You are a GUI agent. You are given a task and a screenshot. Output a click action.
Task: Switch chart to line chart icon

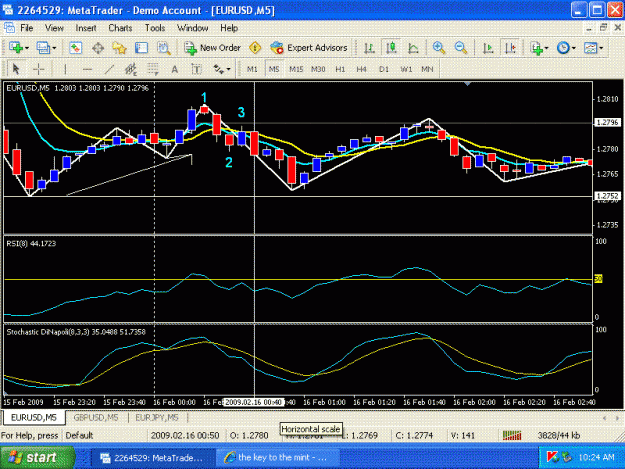coord(413,48)
